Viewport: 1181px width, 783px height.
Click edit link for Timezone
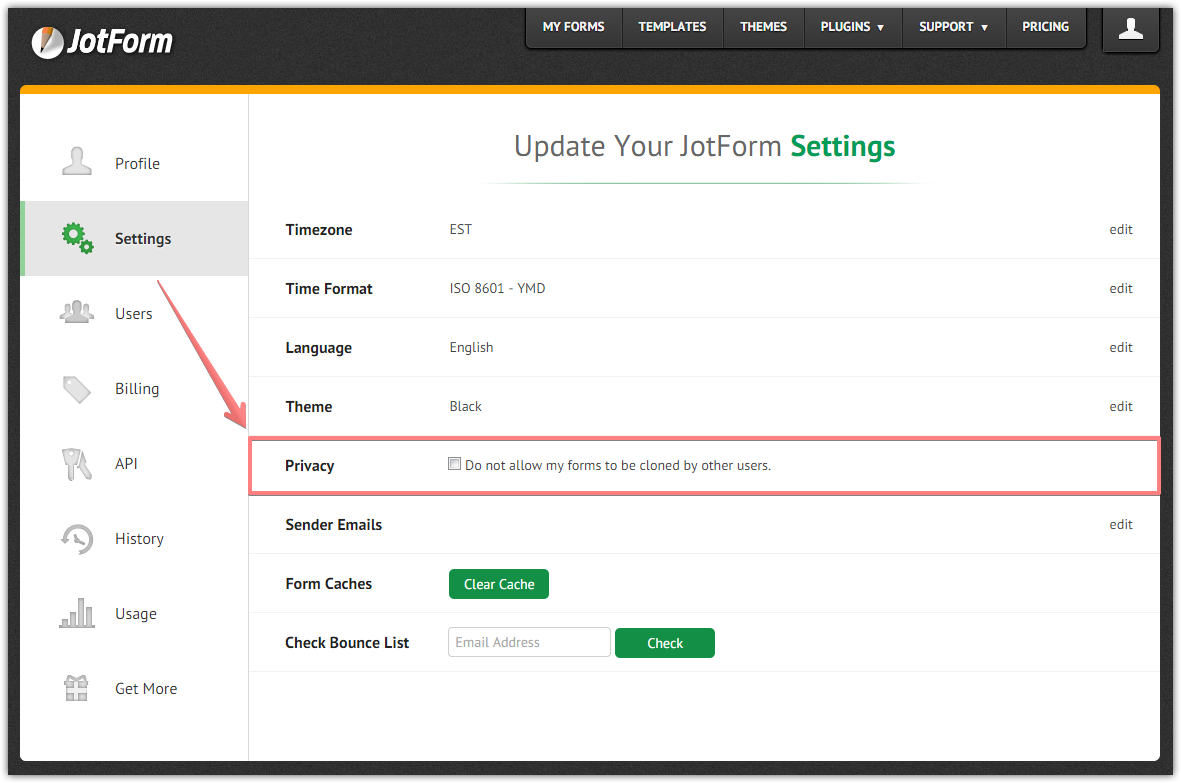1120,229
